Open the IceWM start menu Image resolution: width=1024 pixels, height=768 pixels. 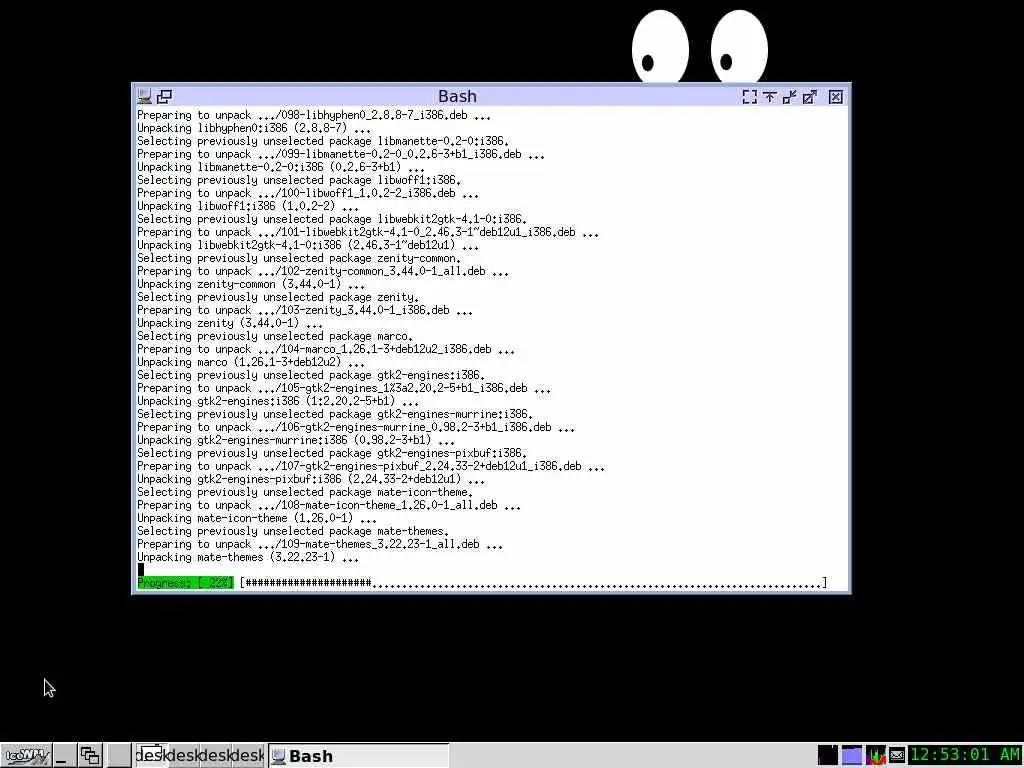(26, 756)
